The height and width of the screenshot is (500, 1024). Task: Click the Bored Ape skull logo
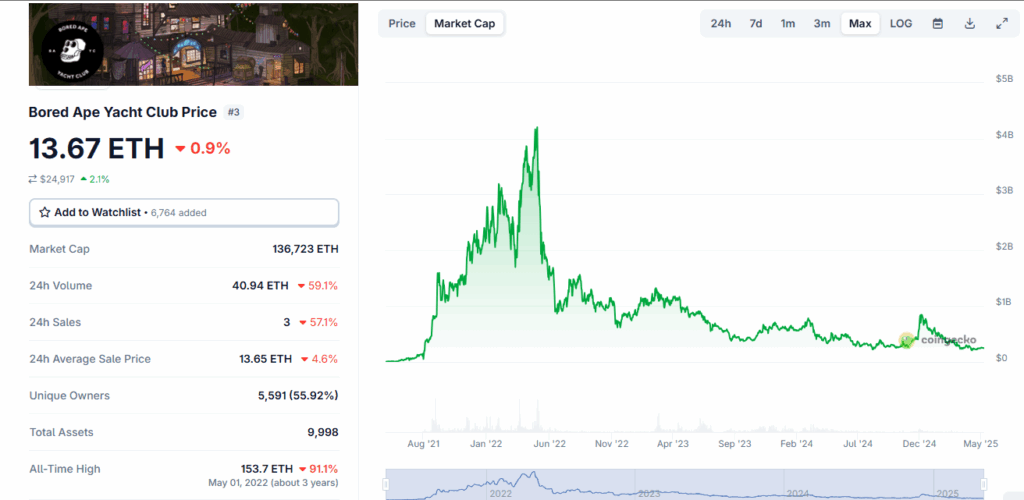(68, 46)
